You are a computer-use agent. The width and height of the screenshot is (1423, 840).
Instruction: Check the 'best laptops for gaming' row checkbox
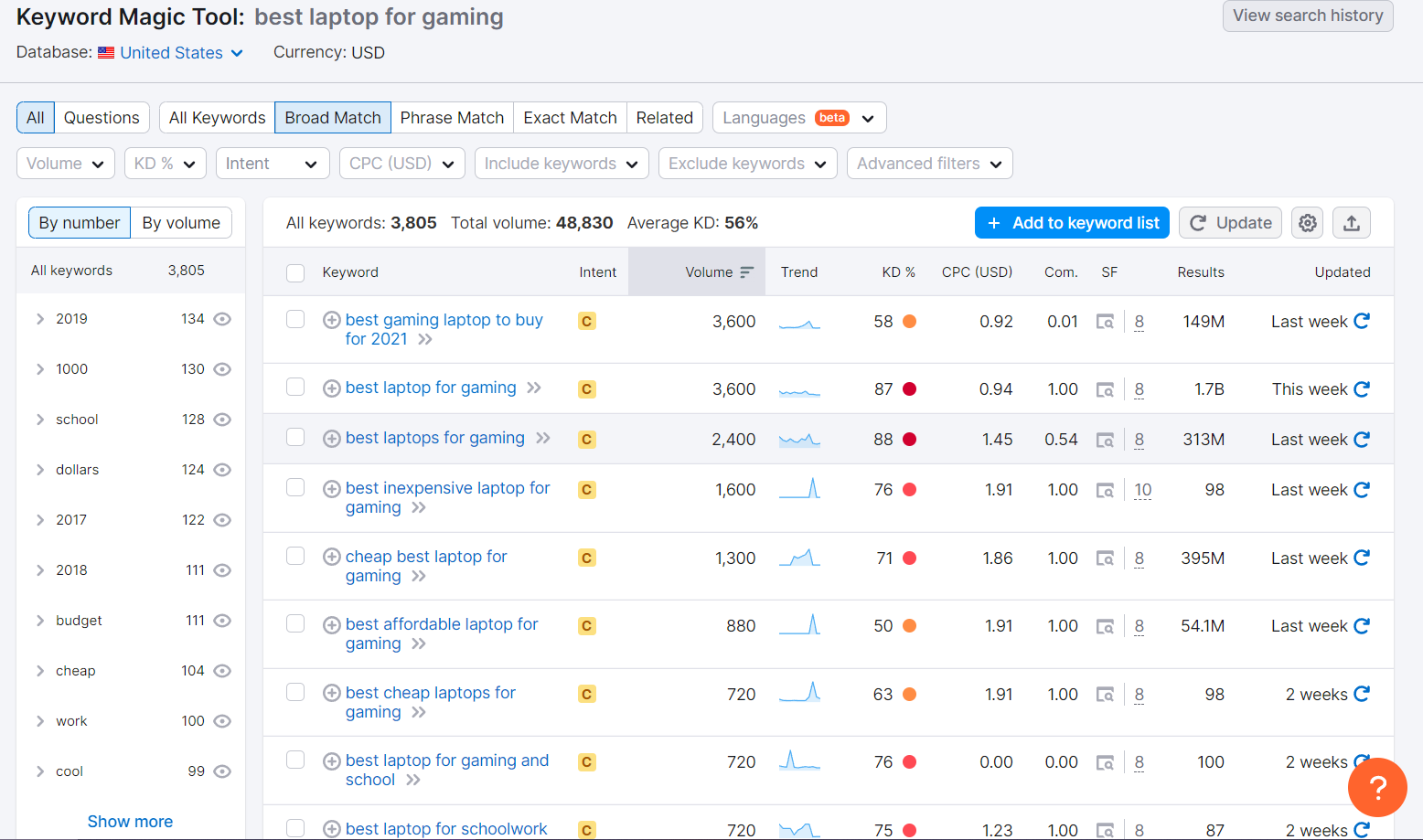(295, 438)
